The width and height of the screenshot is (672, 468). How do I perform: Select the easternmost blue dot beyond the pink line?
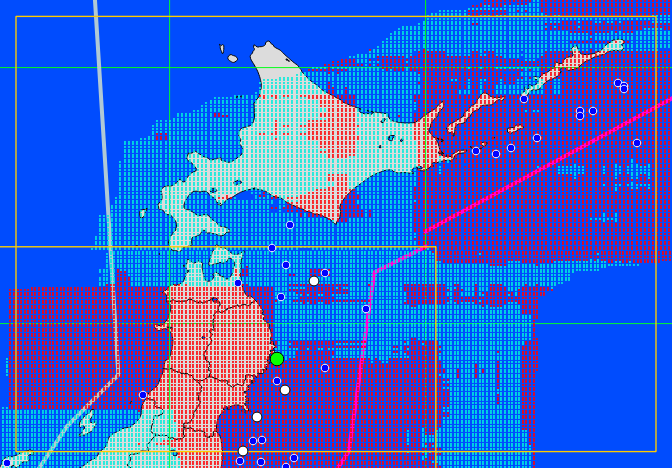(x=637, y=143)
